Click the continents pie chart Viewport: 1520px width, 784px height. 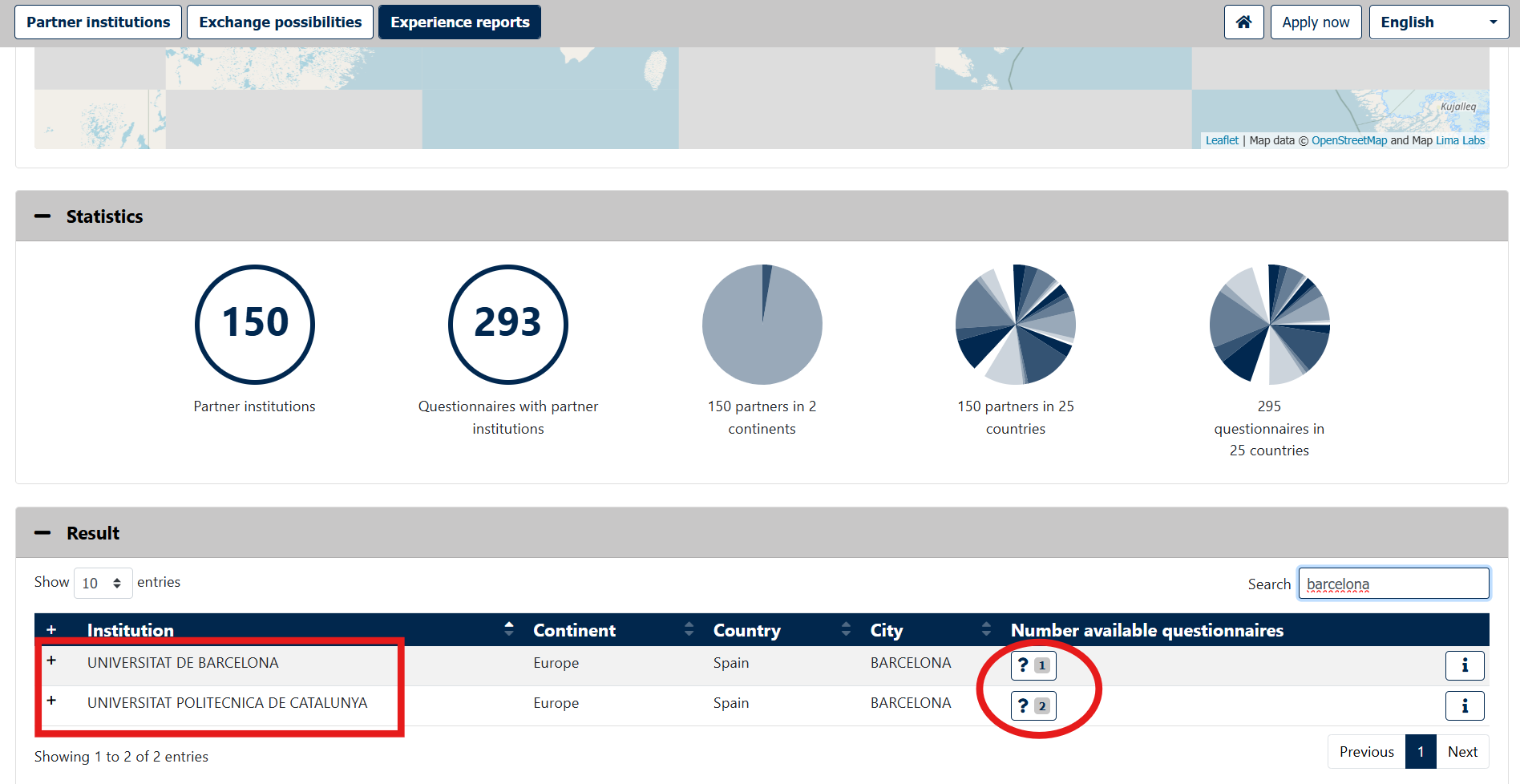coord(762,325)
